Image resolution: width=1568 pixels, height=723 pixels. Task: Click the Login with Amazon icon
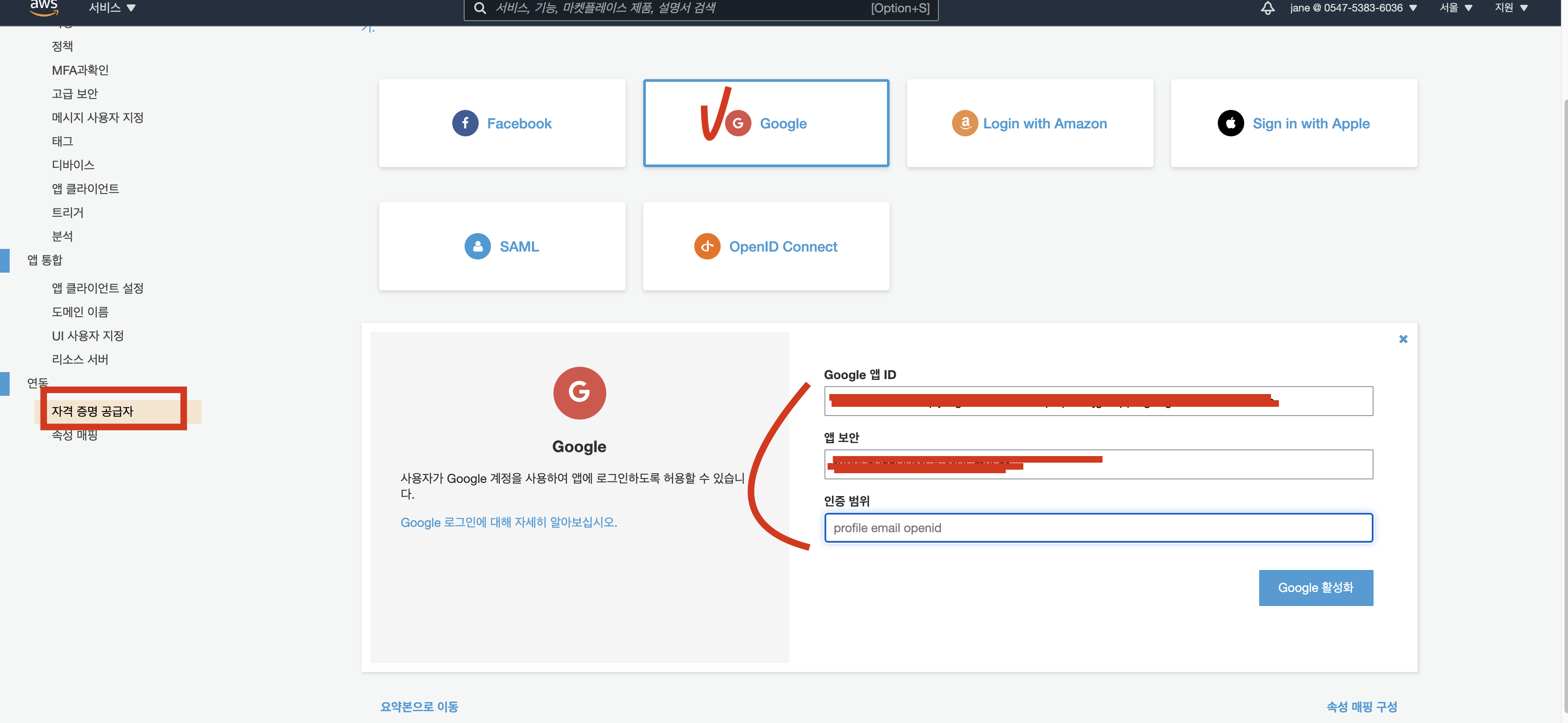(x=965, y=124)
